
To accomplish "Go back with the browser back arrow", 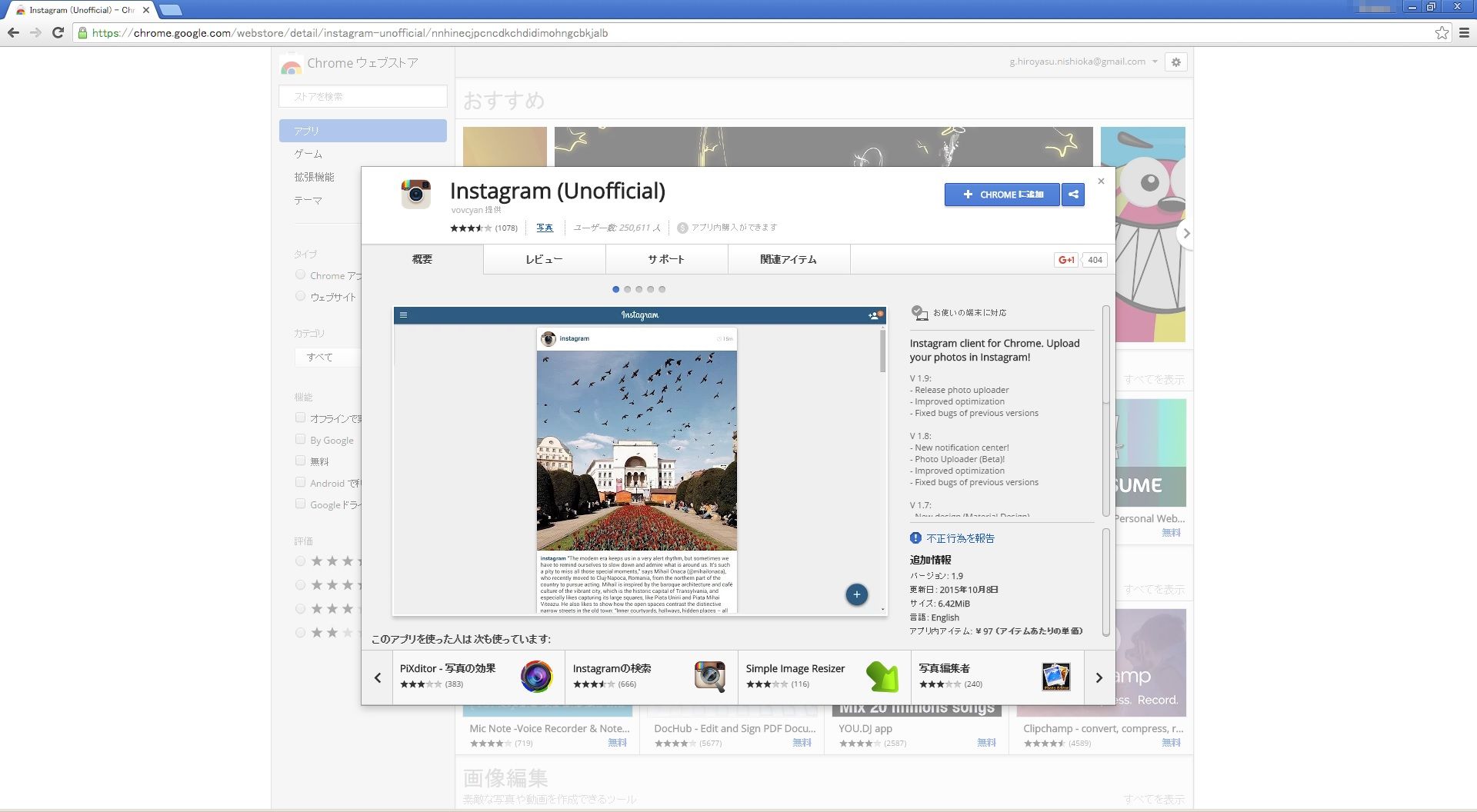I will (13, 33).
